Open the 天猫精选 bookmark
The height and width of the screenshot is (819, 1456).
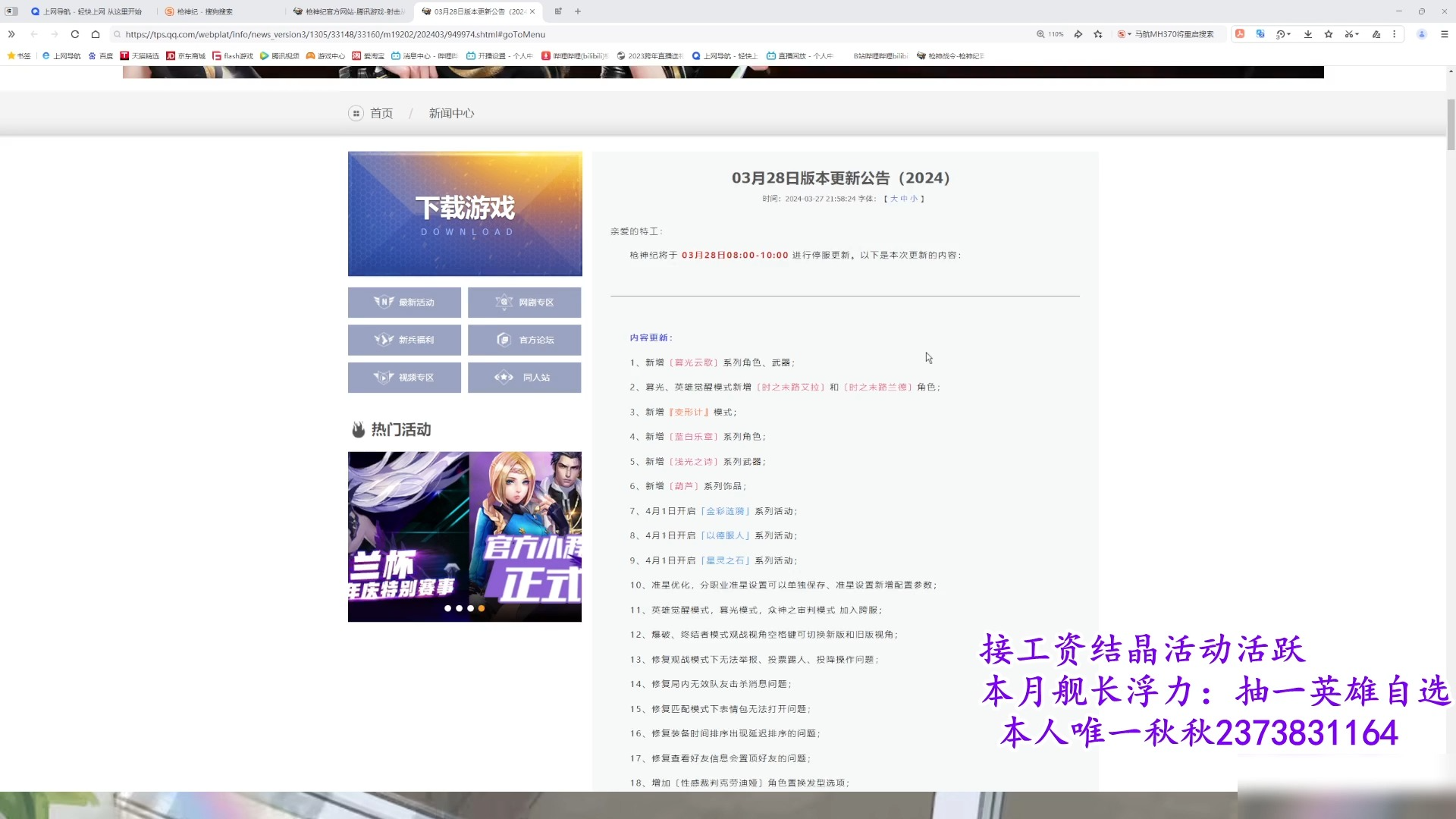[x=140, y=56]
